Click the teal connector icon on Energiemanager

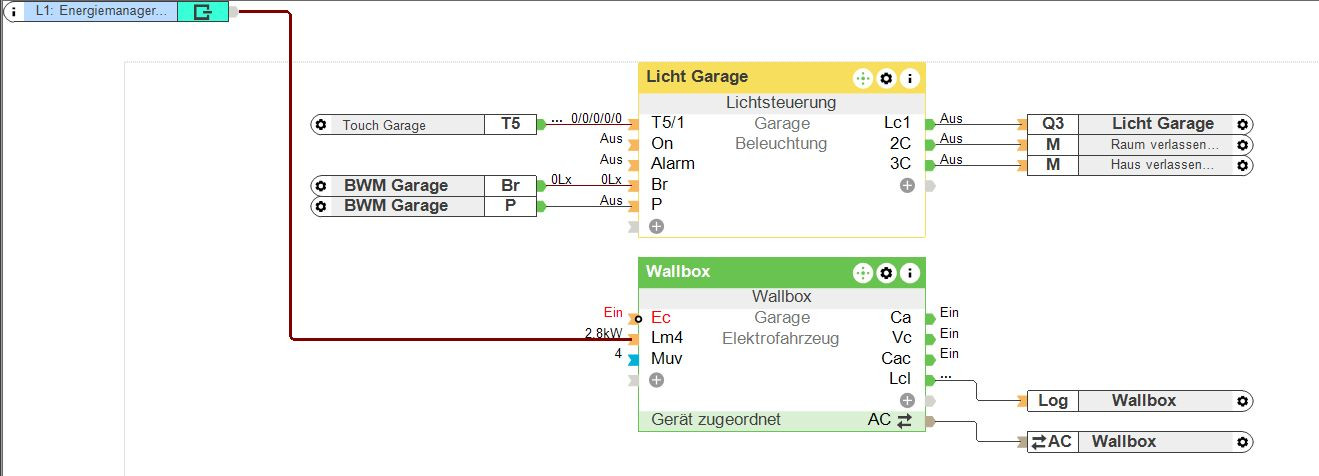pos(202,13)
